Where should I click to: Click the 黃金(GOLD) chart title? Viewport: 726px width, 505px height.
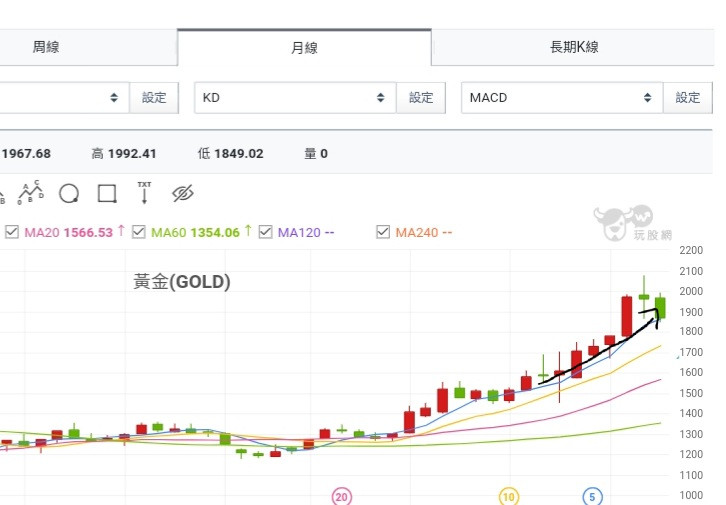click(182, 281)
